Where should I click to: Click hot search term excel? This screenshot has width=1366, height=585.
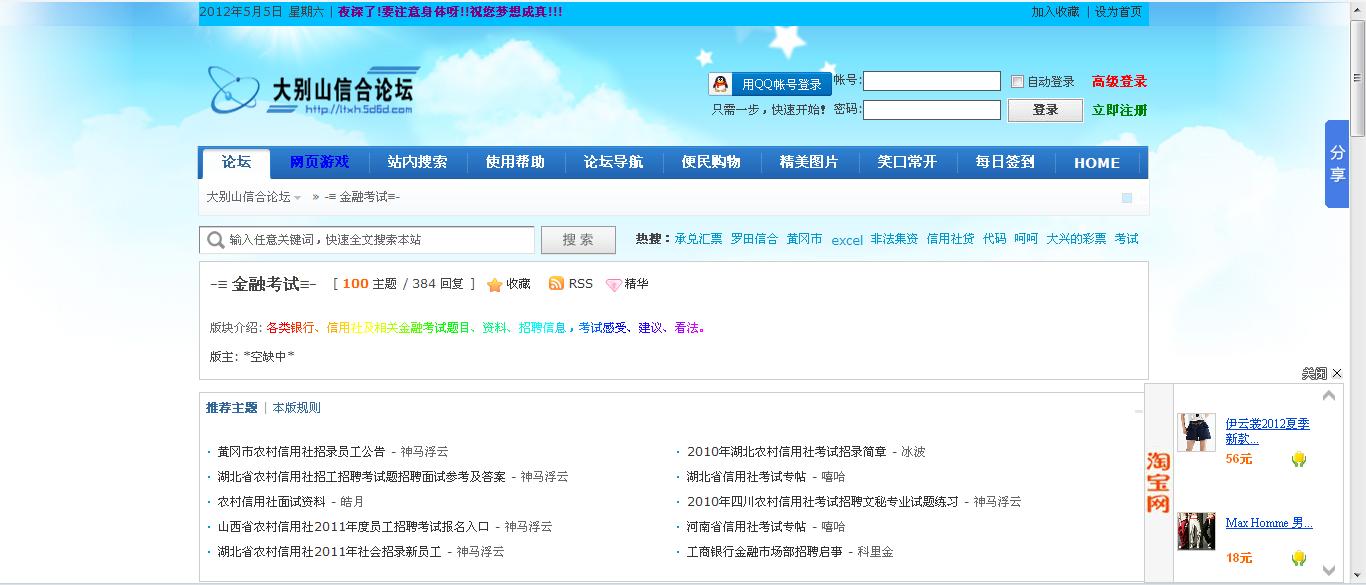pyautogui.click(x=847, y=240)
